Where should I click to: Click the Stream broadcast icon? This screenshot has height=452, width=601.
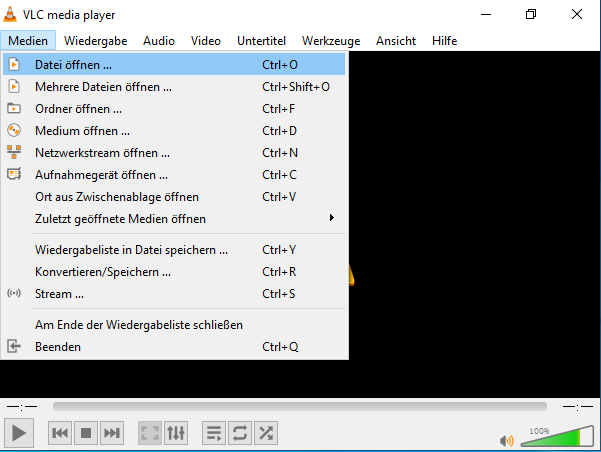[x=14, y=294]
